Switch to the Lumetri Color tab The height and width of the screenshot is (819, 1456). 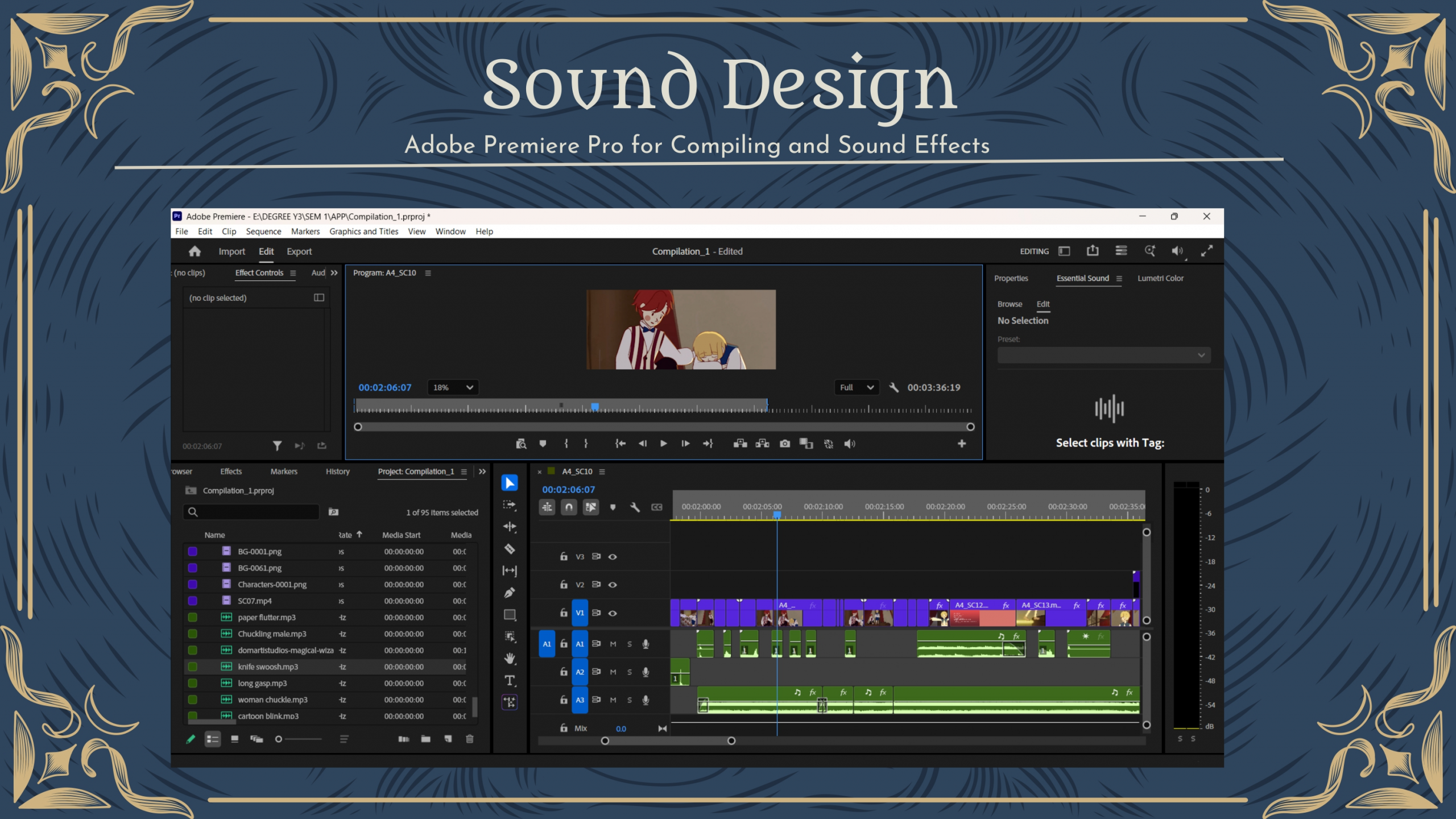(x=1160, y=279)
